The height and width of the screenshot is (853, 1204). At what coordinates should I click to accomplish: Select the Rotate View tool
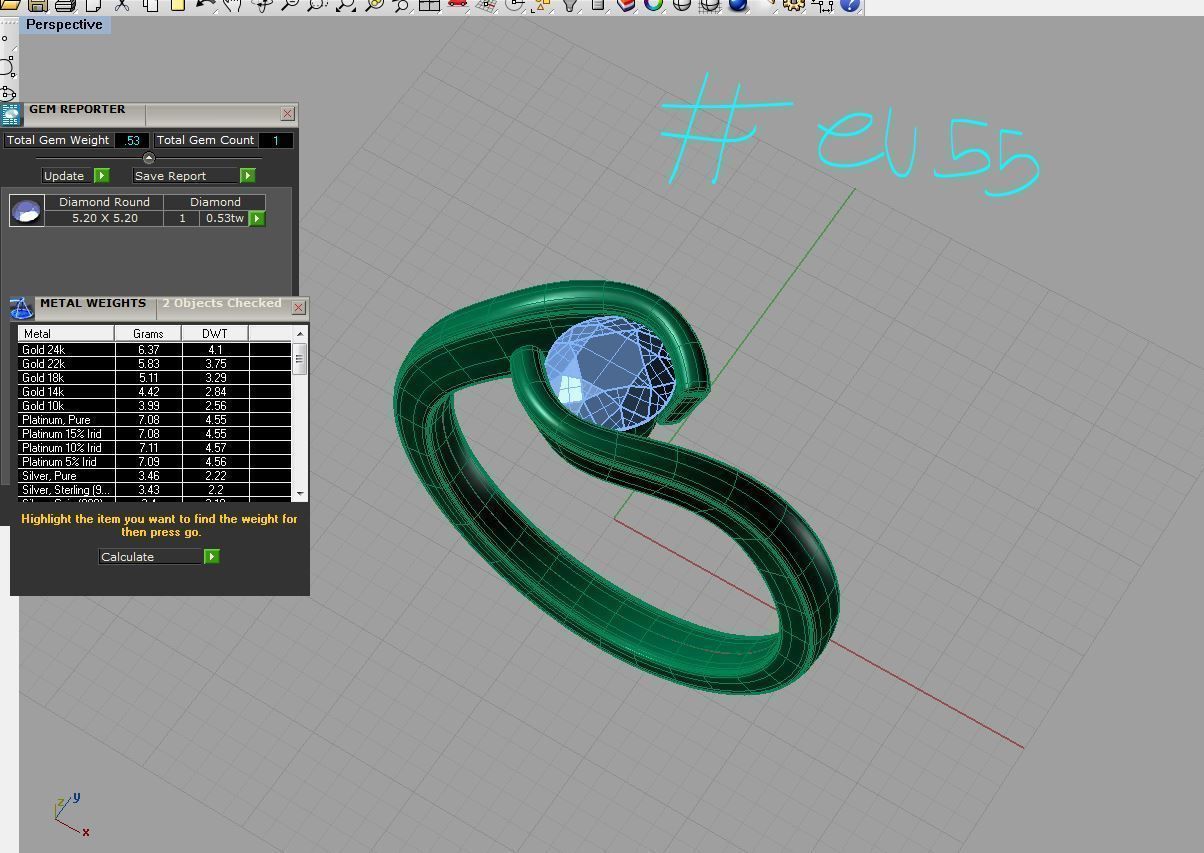tap(264, 5)
